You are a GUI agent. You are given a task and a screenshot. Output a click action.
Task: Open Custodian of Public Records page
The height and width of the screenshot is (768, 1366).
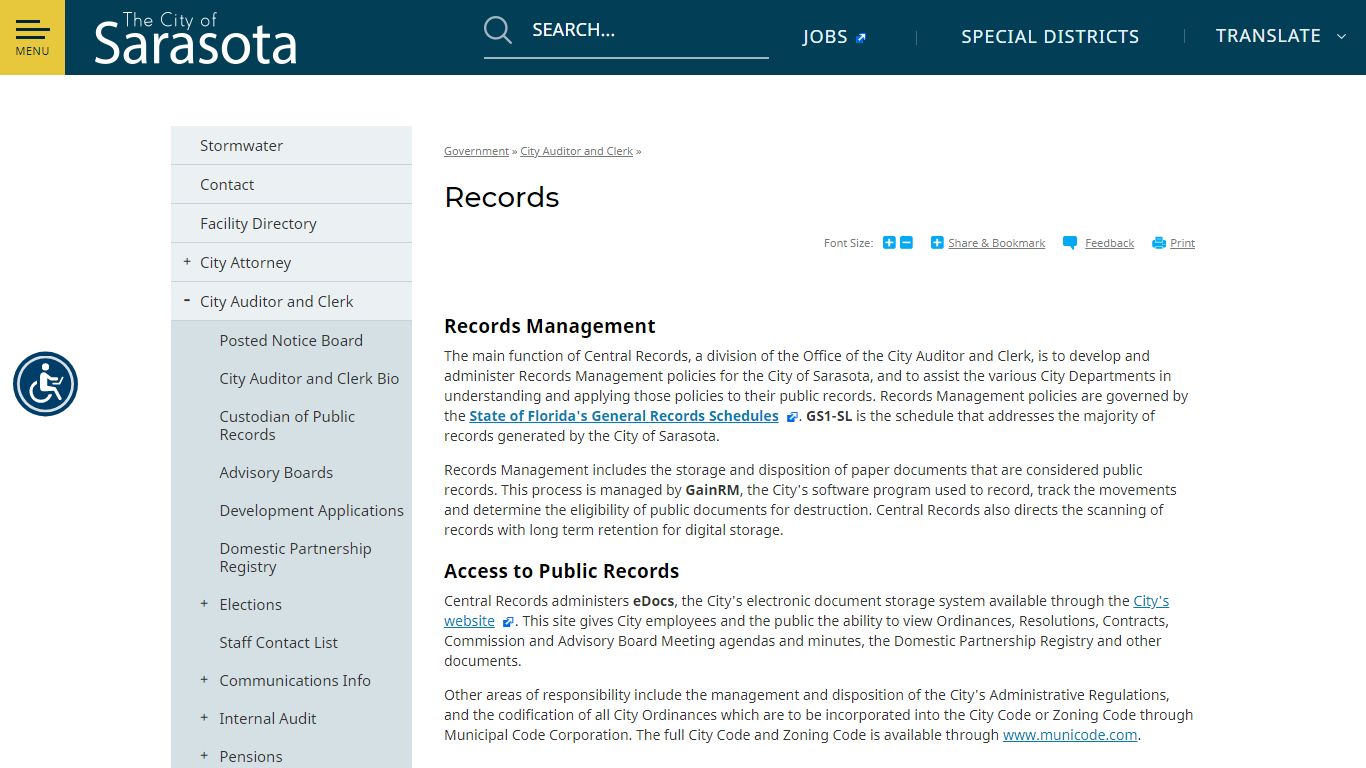[287, 425]
